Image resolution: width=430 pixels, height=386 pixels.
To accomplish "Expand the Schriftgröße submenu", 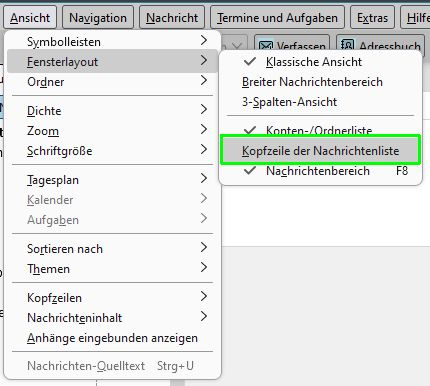I will pos(112,151).
